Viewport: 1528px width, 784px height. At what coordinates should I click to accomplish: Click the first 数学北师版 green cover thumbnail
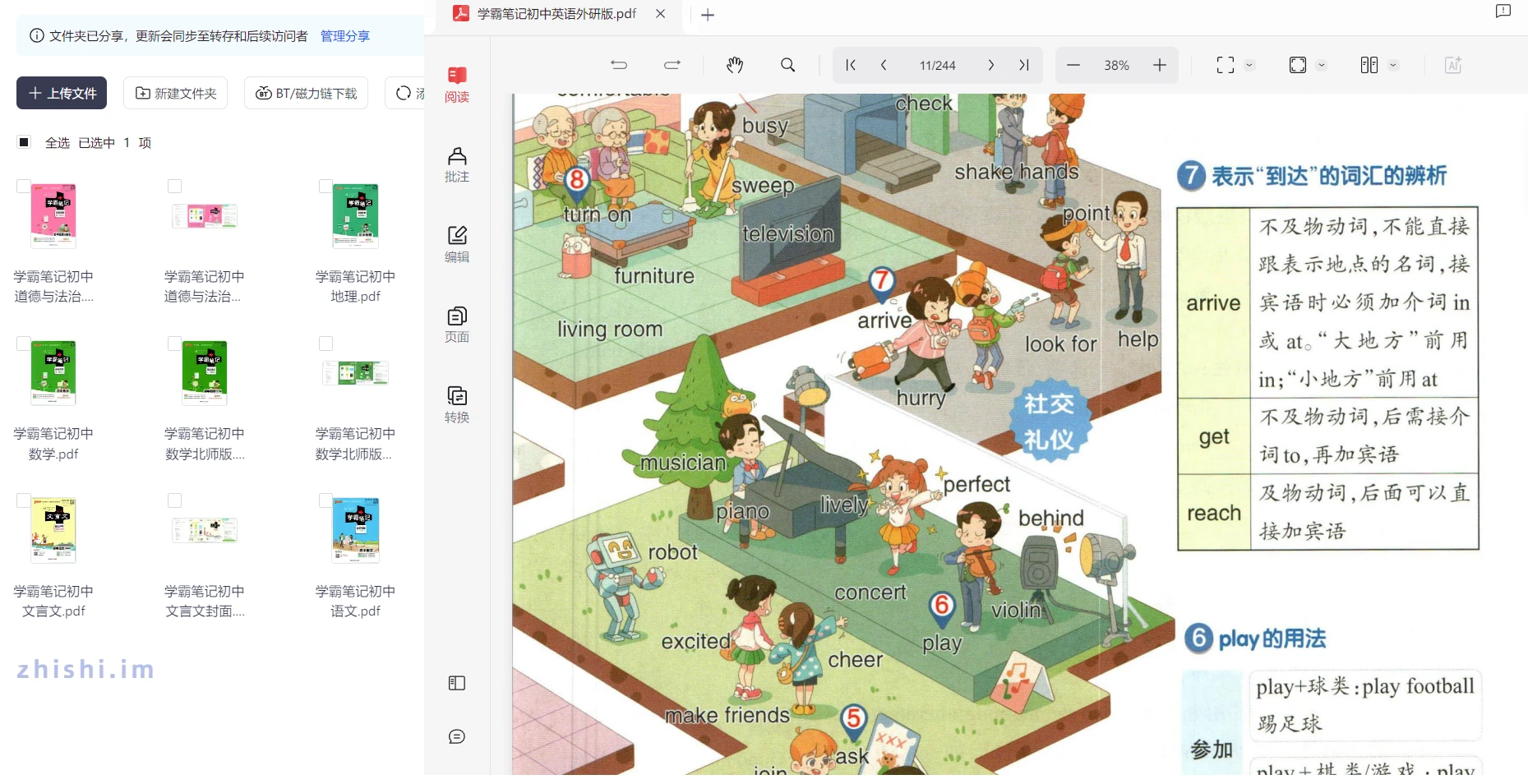click(x=205, y=373)
